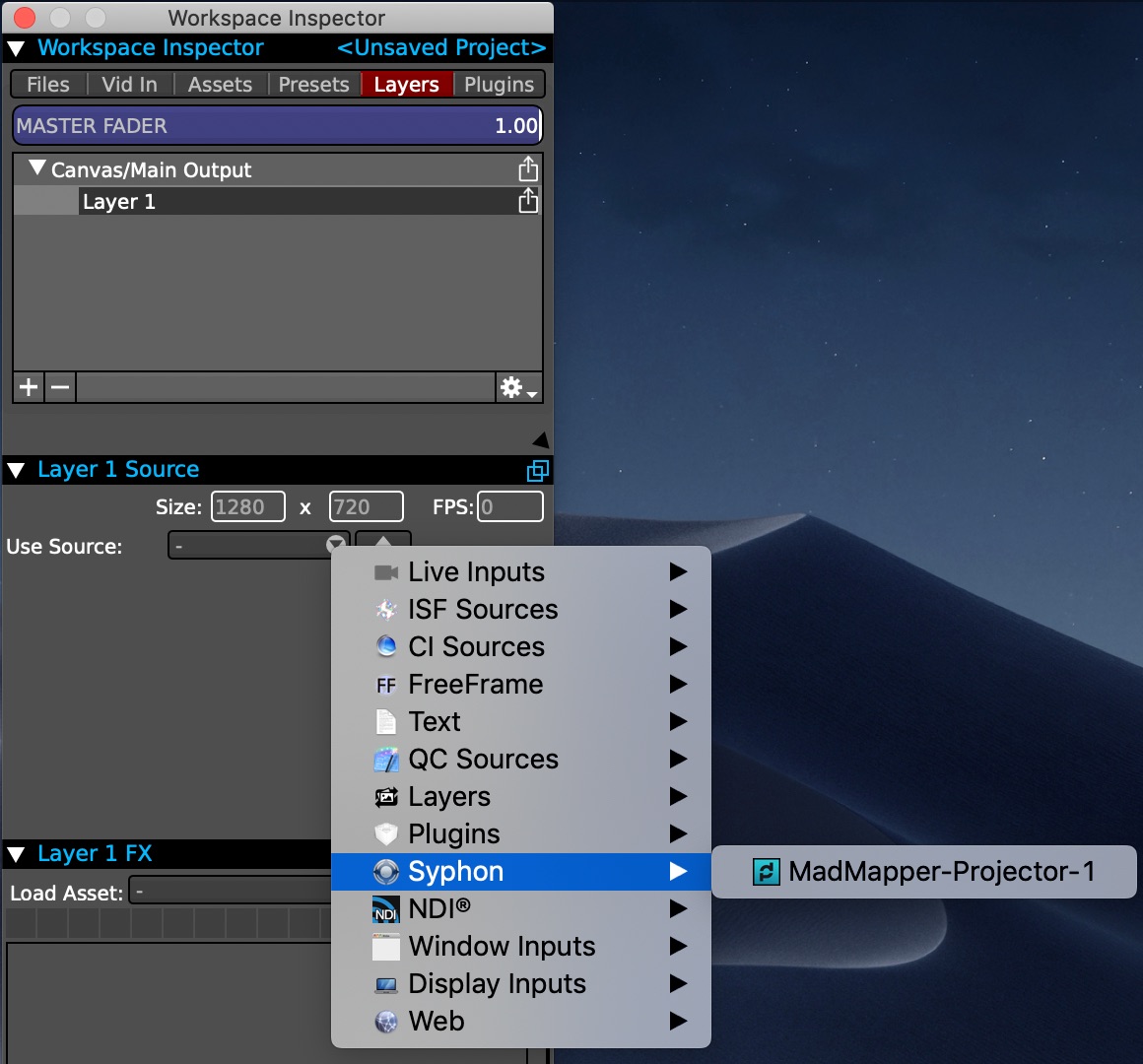Select Layer 1 in layer list
Image resolution: width=1143 pixels, height=1064 pixels.
tap(277, 201)
